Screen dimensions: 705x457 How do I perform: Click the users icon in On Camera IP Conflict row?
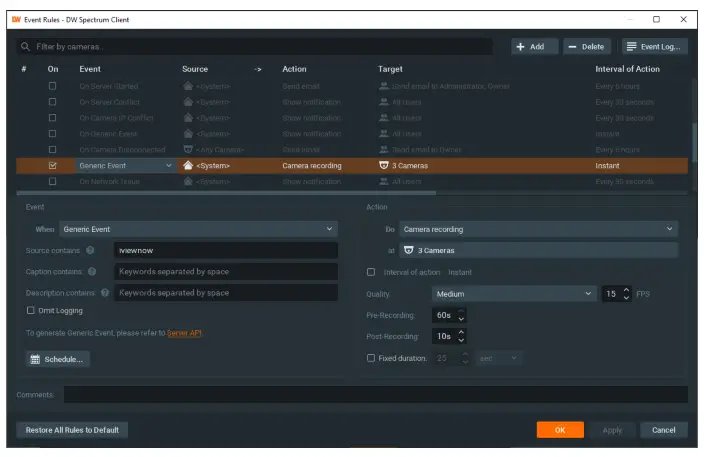tap(384, 118)
